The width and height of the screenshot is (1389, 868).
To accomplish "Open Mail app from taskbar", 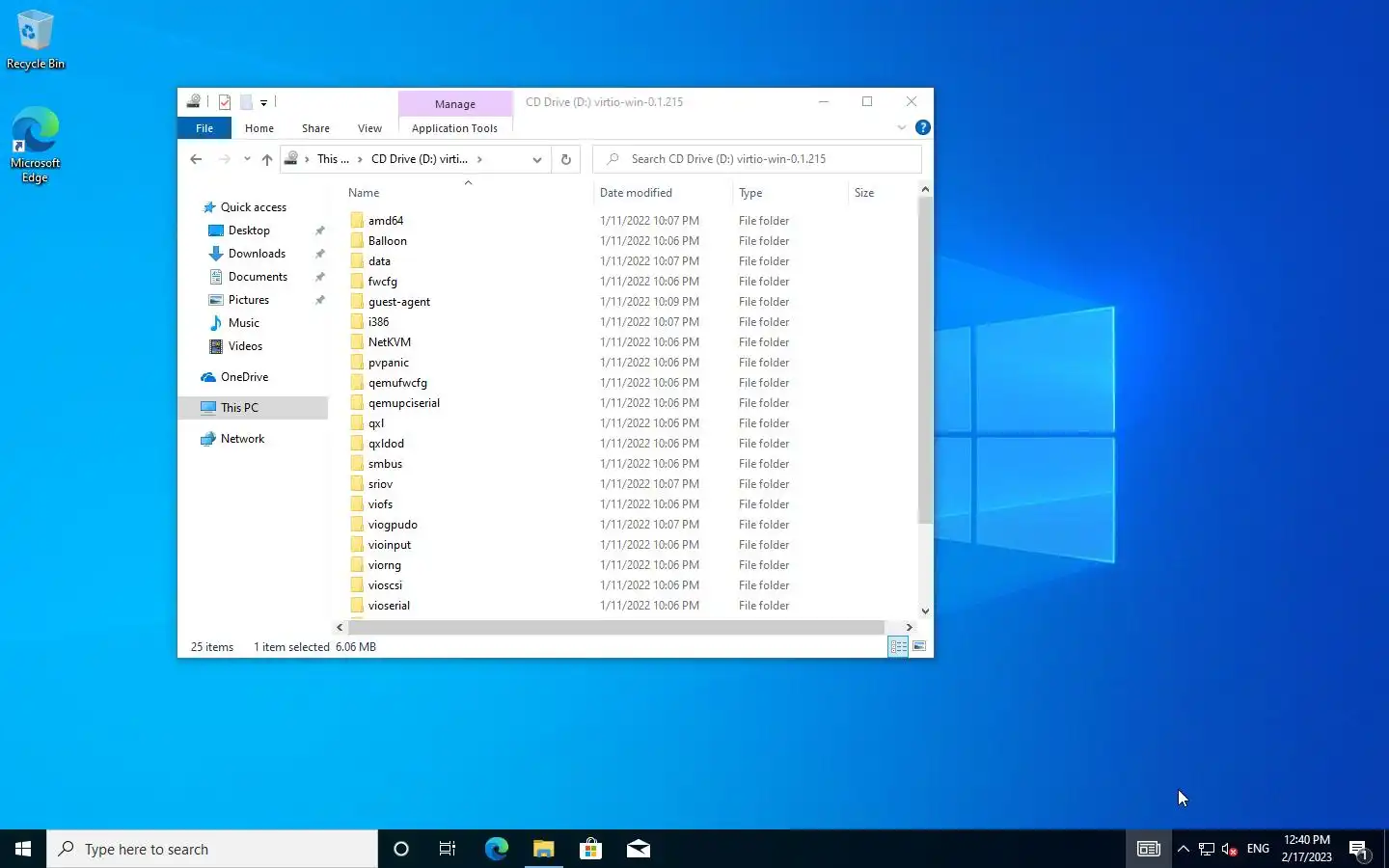I will tap(638, 849).
